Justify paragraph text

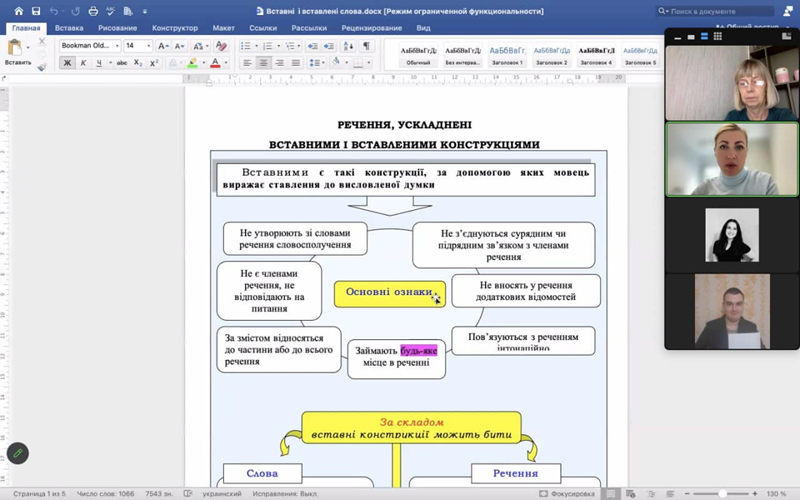pos(296,63)
